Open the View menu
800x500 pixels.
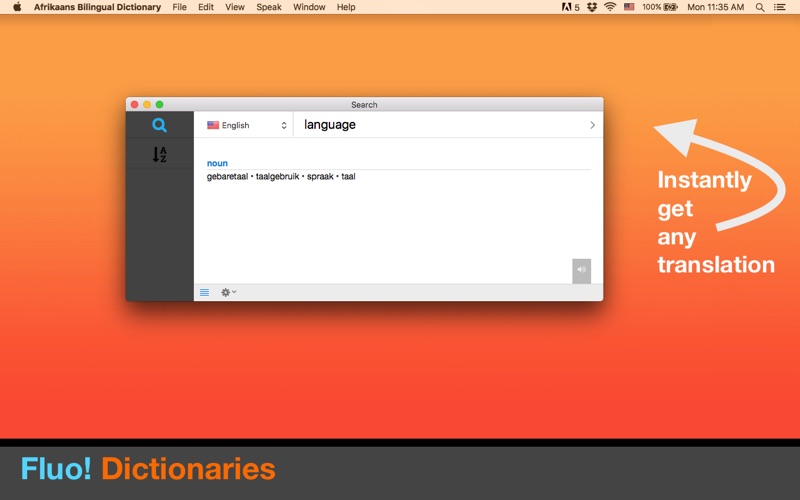235,7
